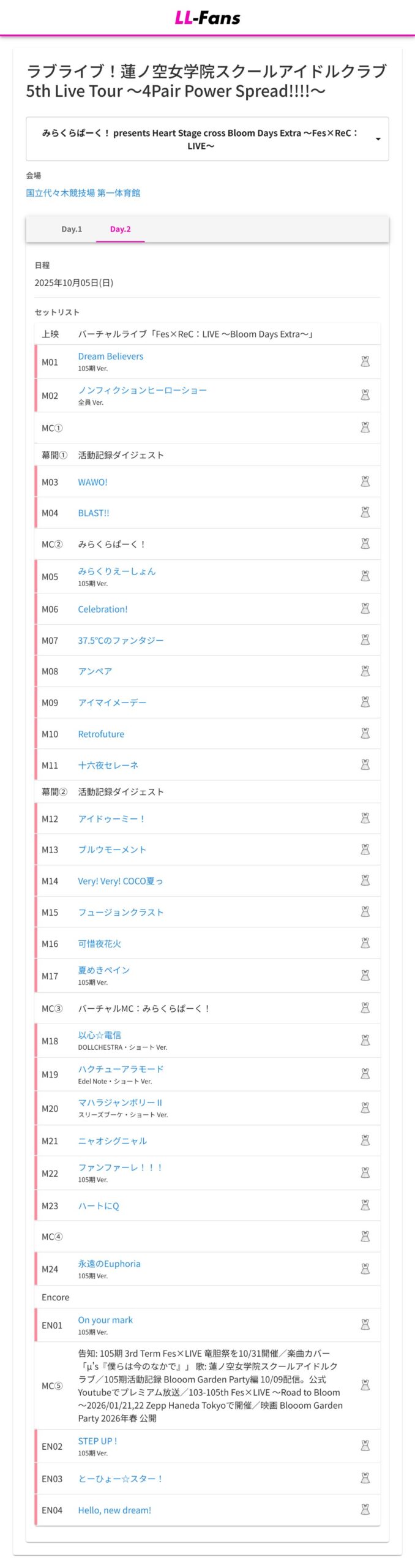The height and width of the screenshot is (1568, 415).
Task: Click costume icon beside Celebration!
Action: [x=365, y=608]
